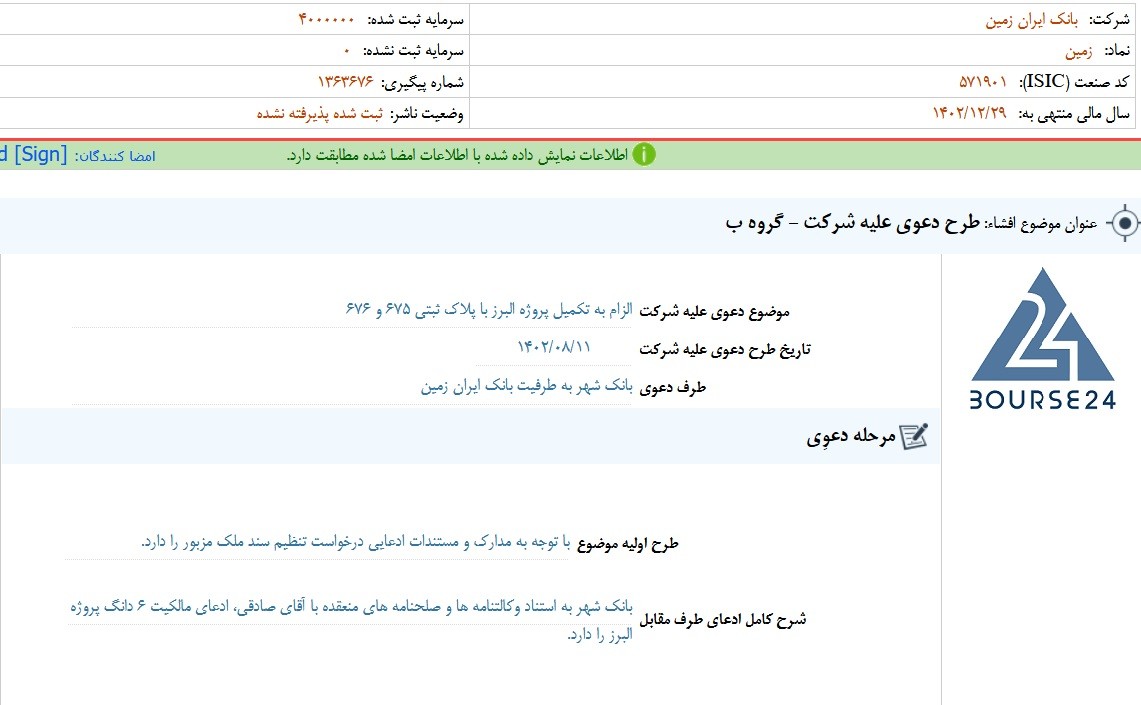The width and height of the screenshot is (1141, 705).
Task: Click the طرح اولیه موضوع label
Action: [x=627, y=543]
